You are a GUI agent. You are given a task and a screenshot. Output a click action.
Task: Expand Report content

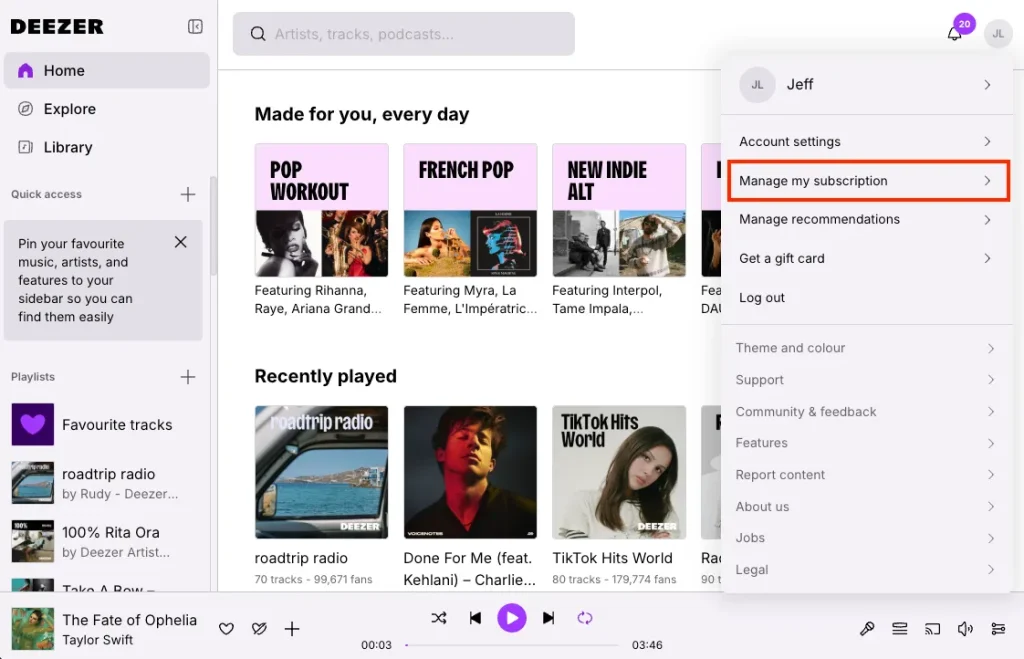click(x=867, y=475)
